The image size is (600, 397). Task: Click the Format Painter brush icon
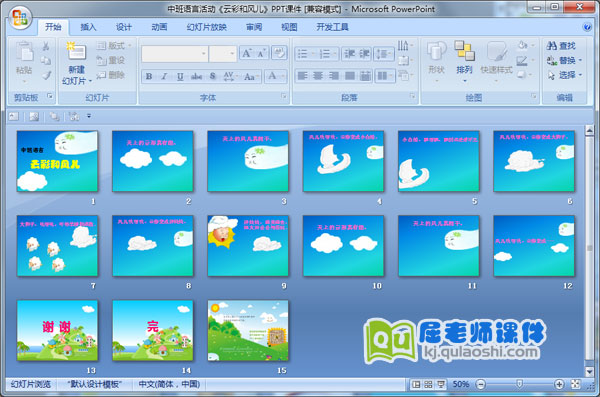click(x=46, y=75)
